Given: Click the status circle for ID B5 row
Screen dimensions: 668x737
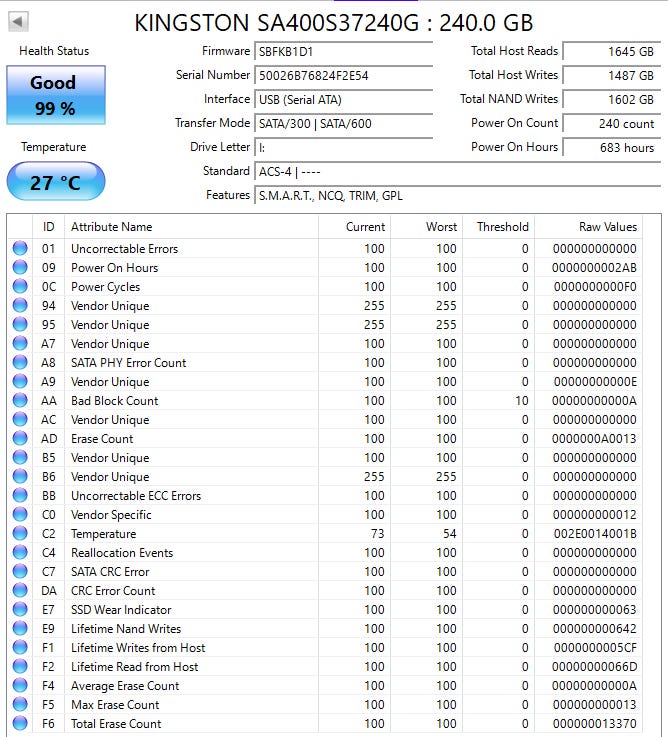Looking at the screenshot, I should [x=20, y=457].
